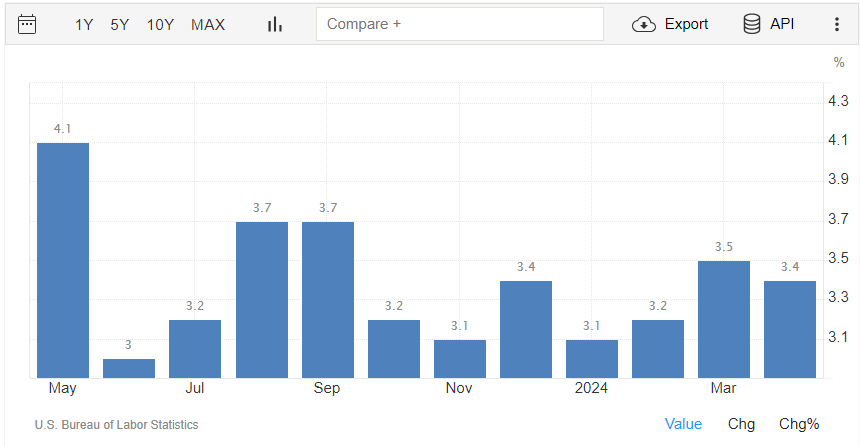This screenshot has width=860, height=446.
Task: Select the 5Y time range
Action: pos(120,25)
